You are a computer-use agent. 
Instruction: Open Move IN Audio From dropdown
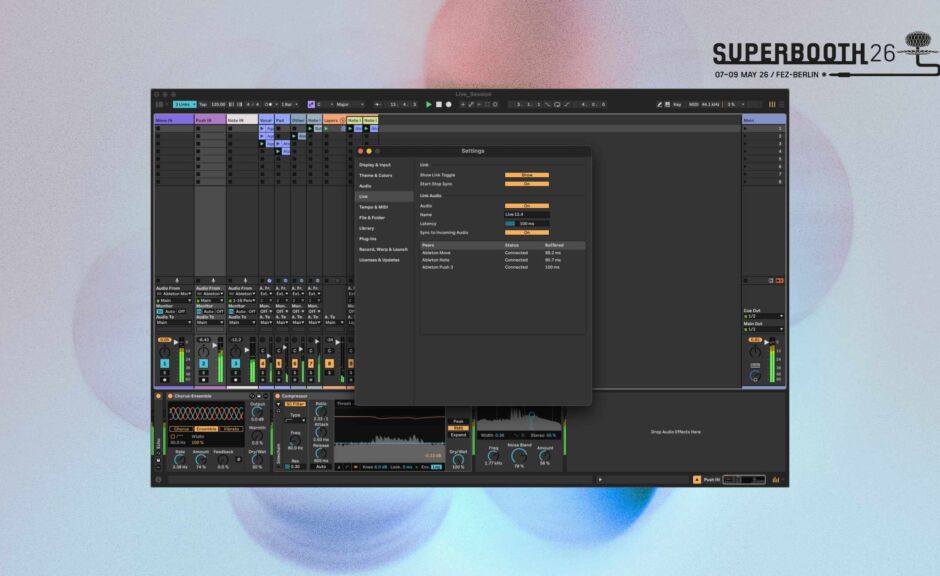(174, 294)
